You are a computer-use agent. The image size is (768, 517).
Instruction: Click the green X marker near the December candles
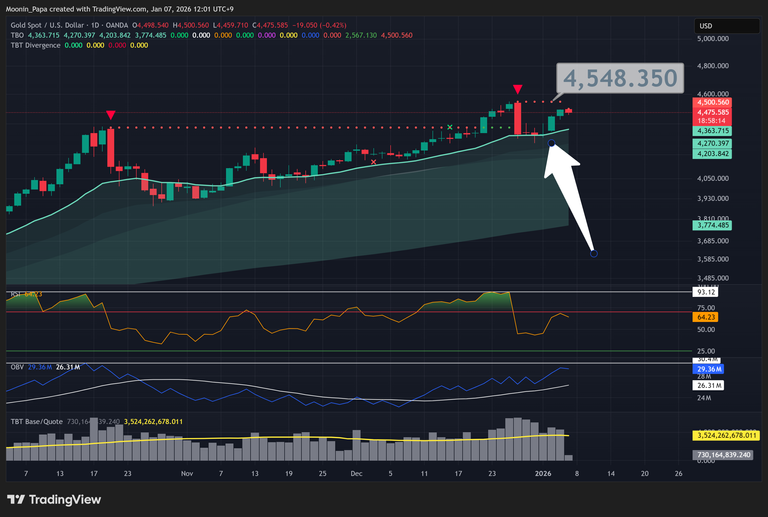click(451, 128)
